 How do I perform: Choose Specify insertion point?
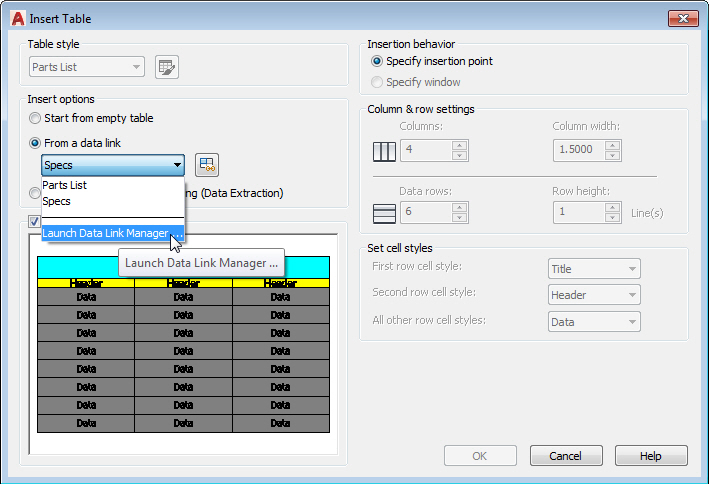tap(432, 61)
